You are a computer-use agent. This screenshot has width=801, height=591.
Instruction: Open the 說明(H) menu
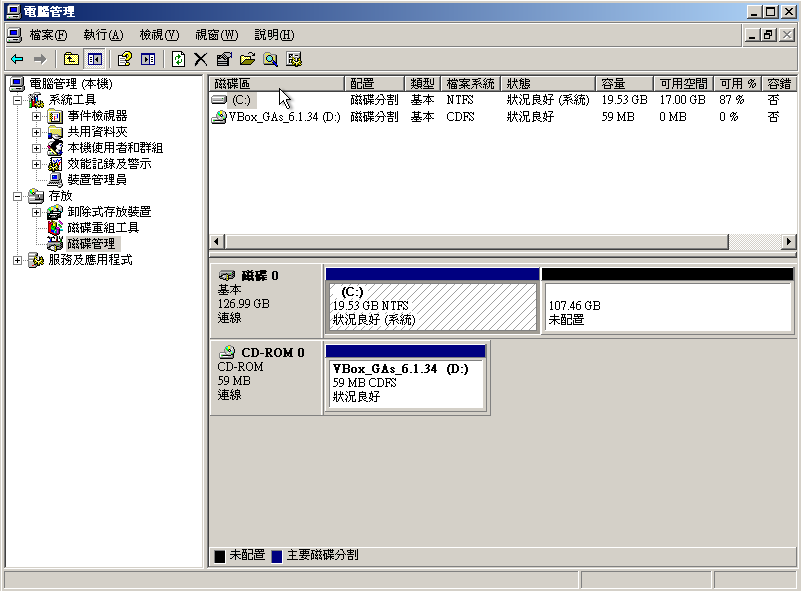tap(274, 35)
